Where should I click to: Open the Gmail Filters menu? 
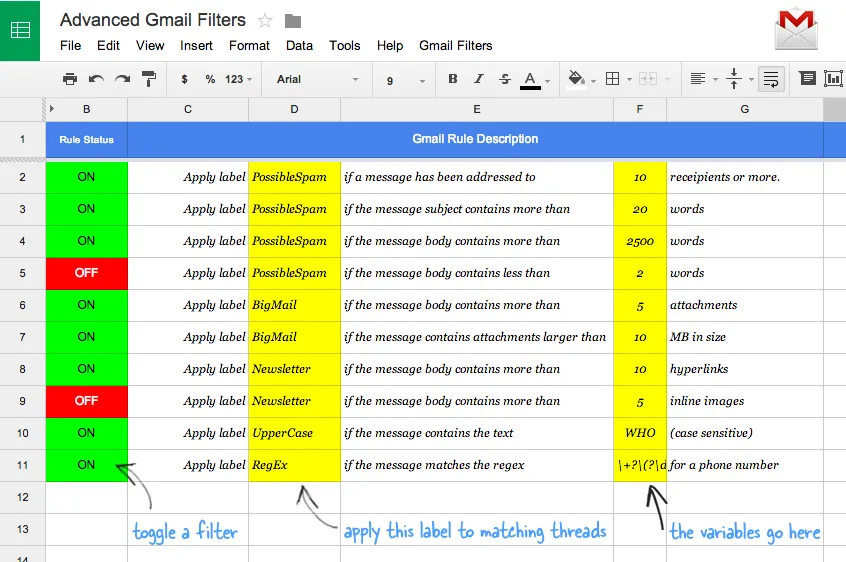click(456, 46)
